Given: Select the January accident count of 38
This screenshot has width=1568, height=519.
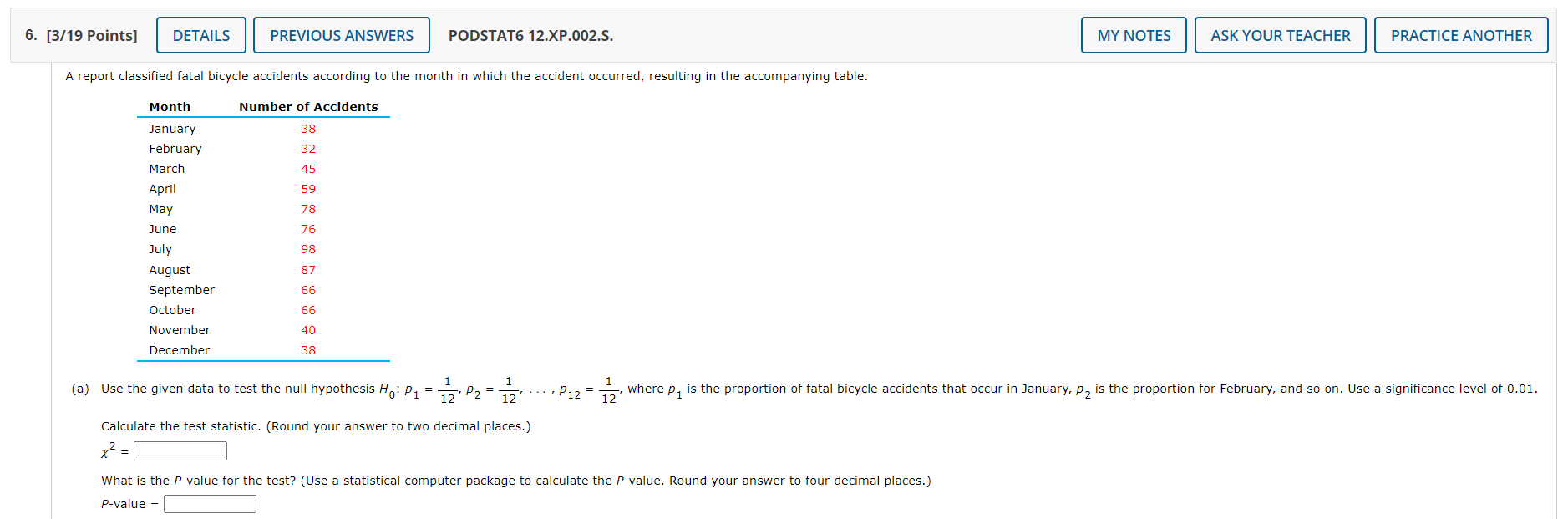Looking at the screenshot, I should [308, 129].
